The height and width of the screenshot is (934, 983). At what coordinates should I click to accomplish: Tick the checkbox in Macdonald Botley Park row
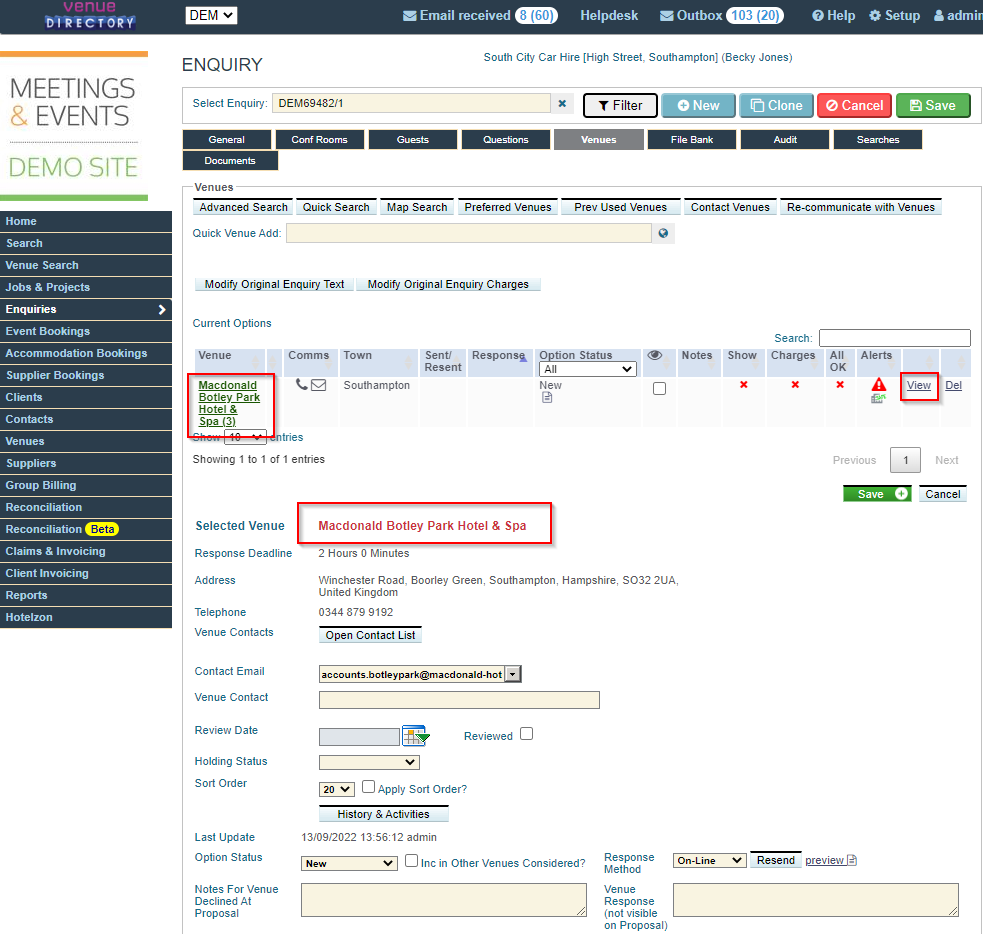point(660,389)
